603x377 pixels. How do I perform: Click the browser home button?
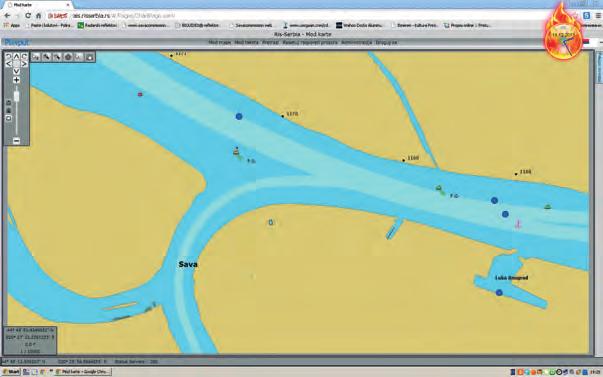[x=38, y=16]
